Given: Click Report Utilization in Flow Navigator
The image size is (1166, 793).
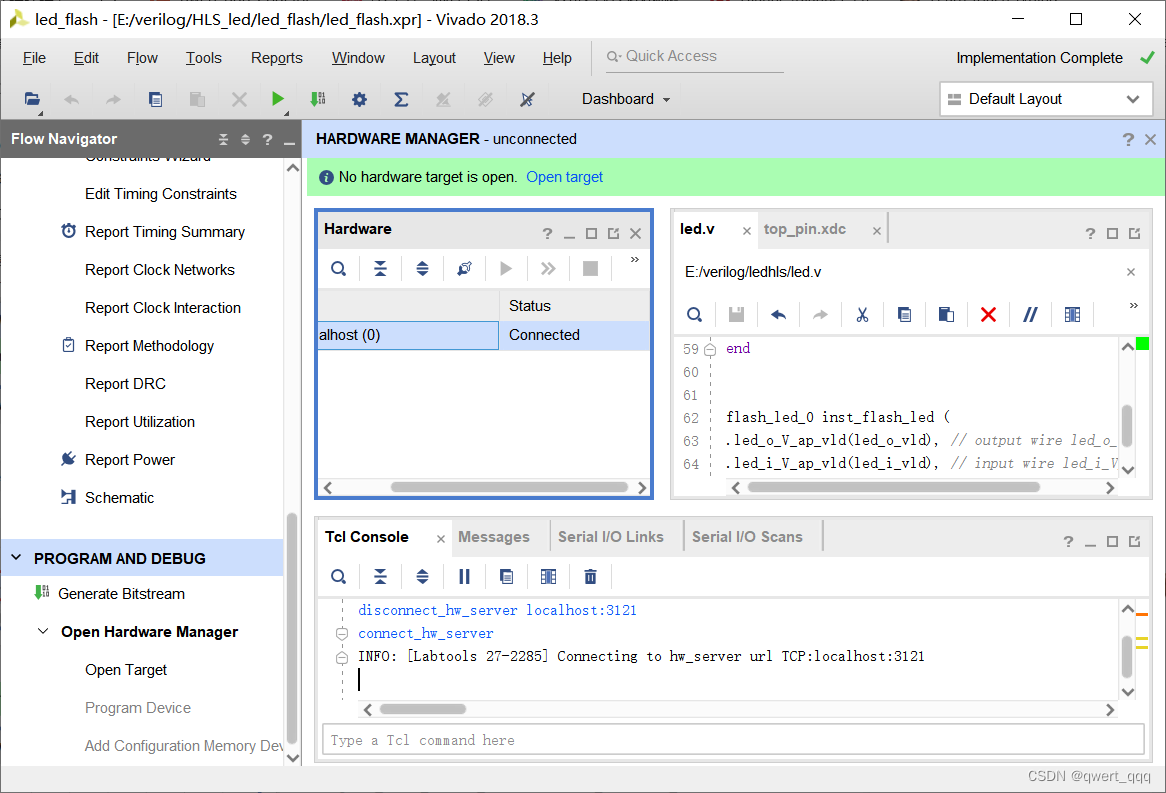Looking at the screenshot, I should [x=140, y=422].
